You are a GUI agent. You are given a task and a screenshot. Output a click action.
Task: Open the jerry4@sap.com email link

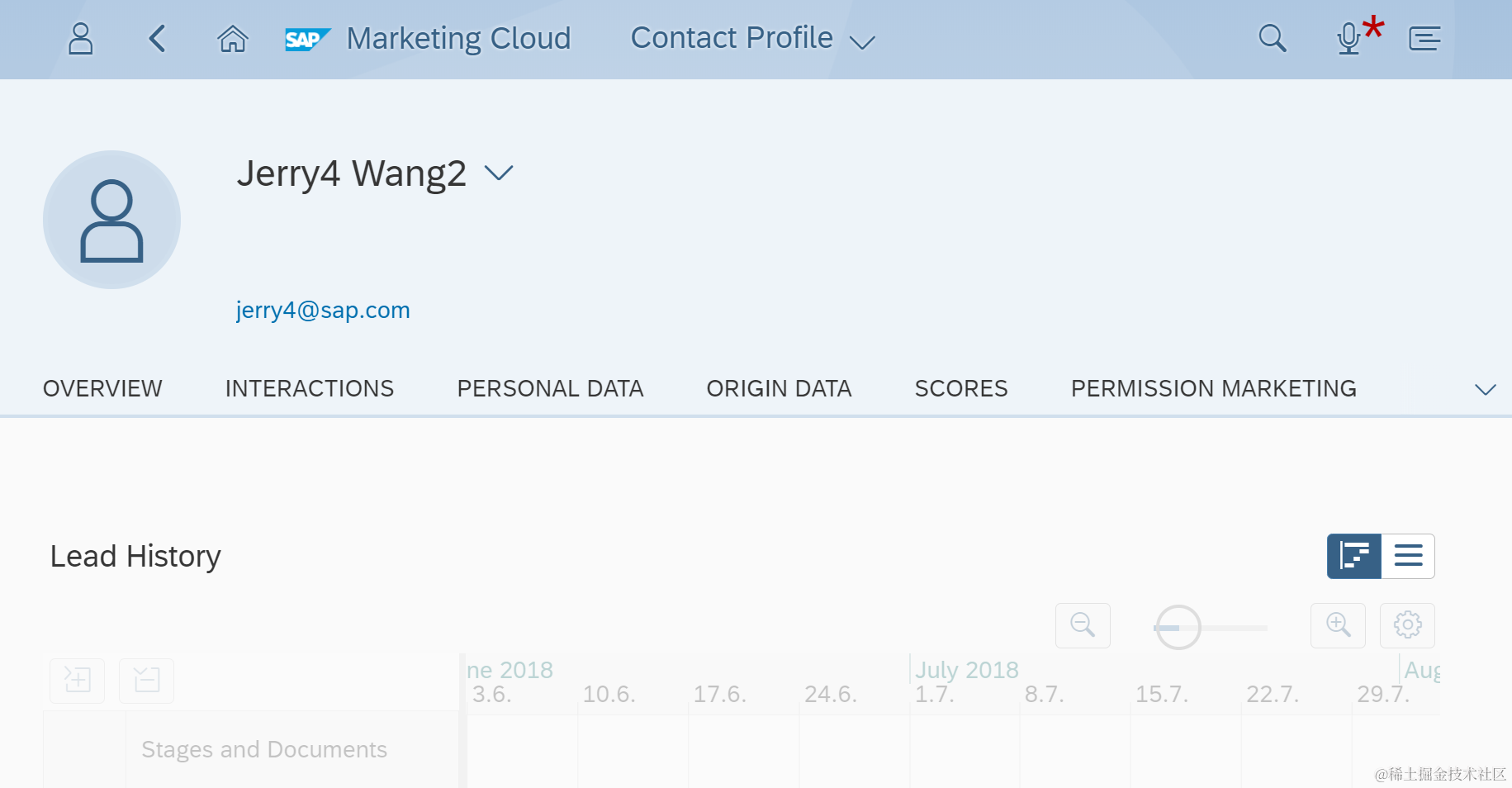[323, 311]
